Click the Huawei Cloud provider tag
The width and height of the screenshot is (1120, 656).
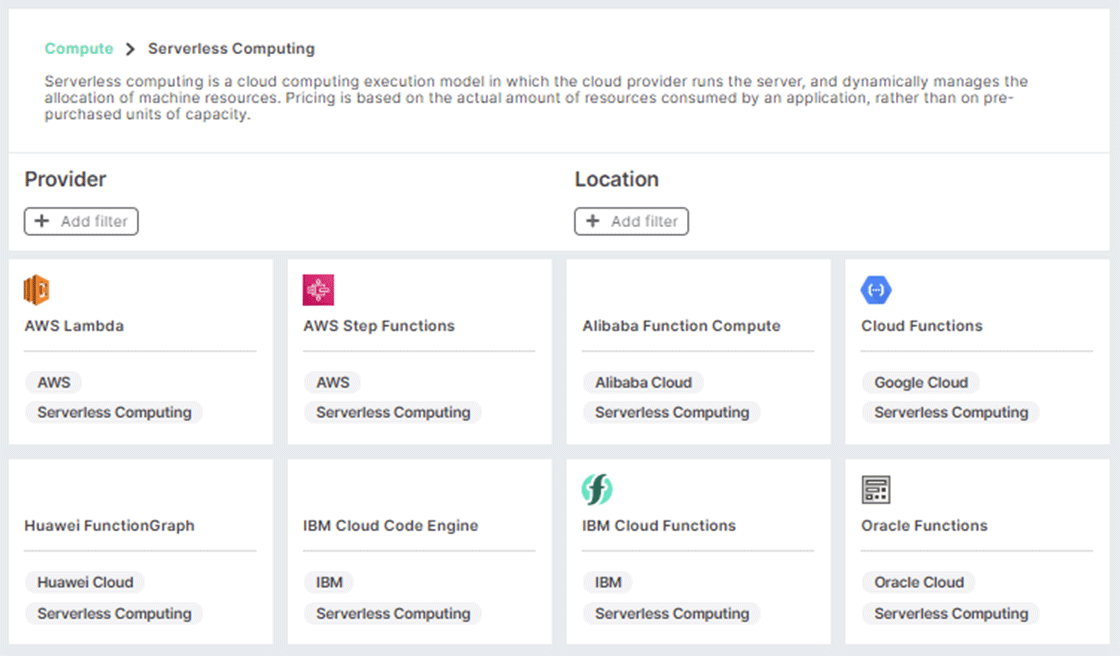coord(85,582)
